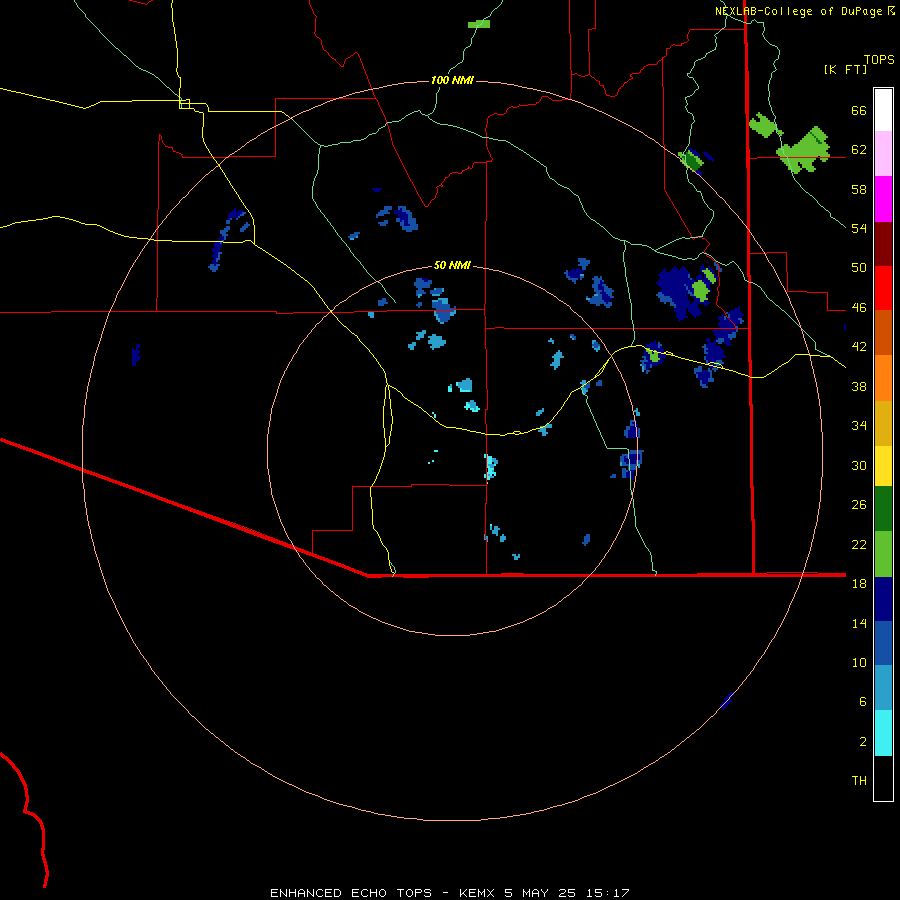The width and height of the screenshot is (900, 900).
Task: Choose the dark orange legend swatch
Action: 883,332
